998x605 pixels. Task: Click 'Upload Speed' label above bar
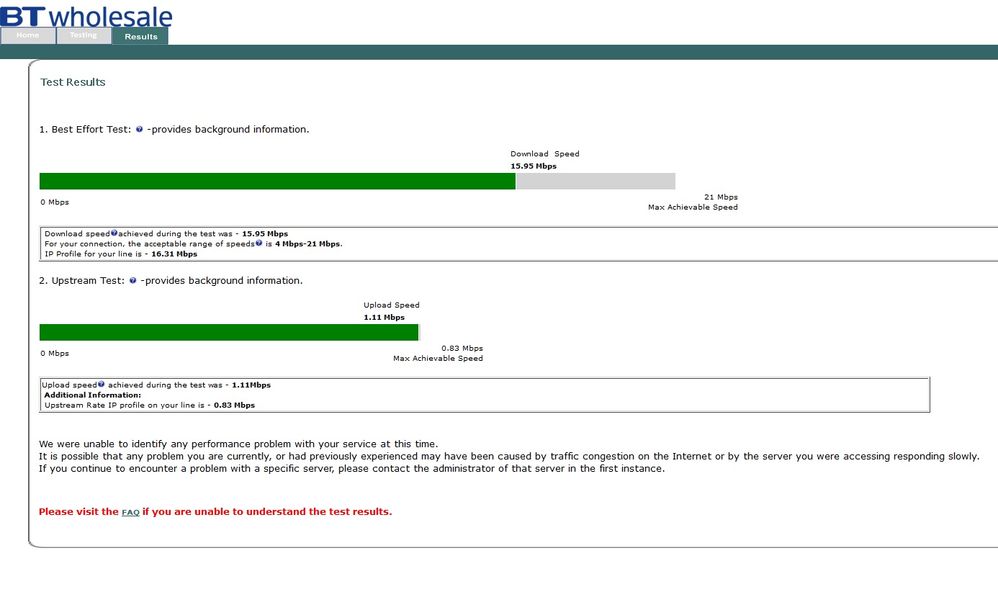[391, 305]
